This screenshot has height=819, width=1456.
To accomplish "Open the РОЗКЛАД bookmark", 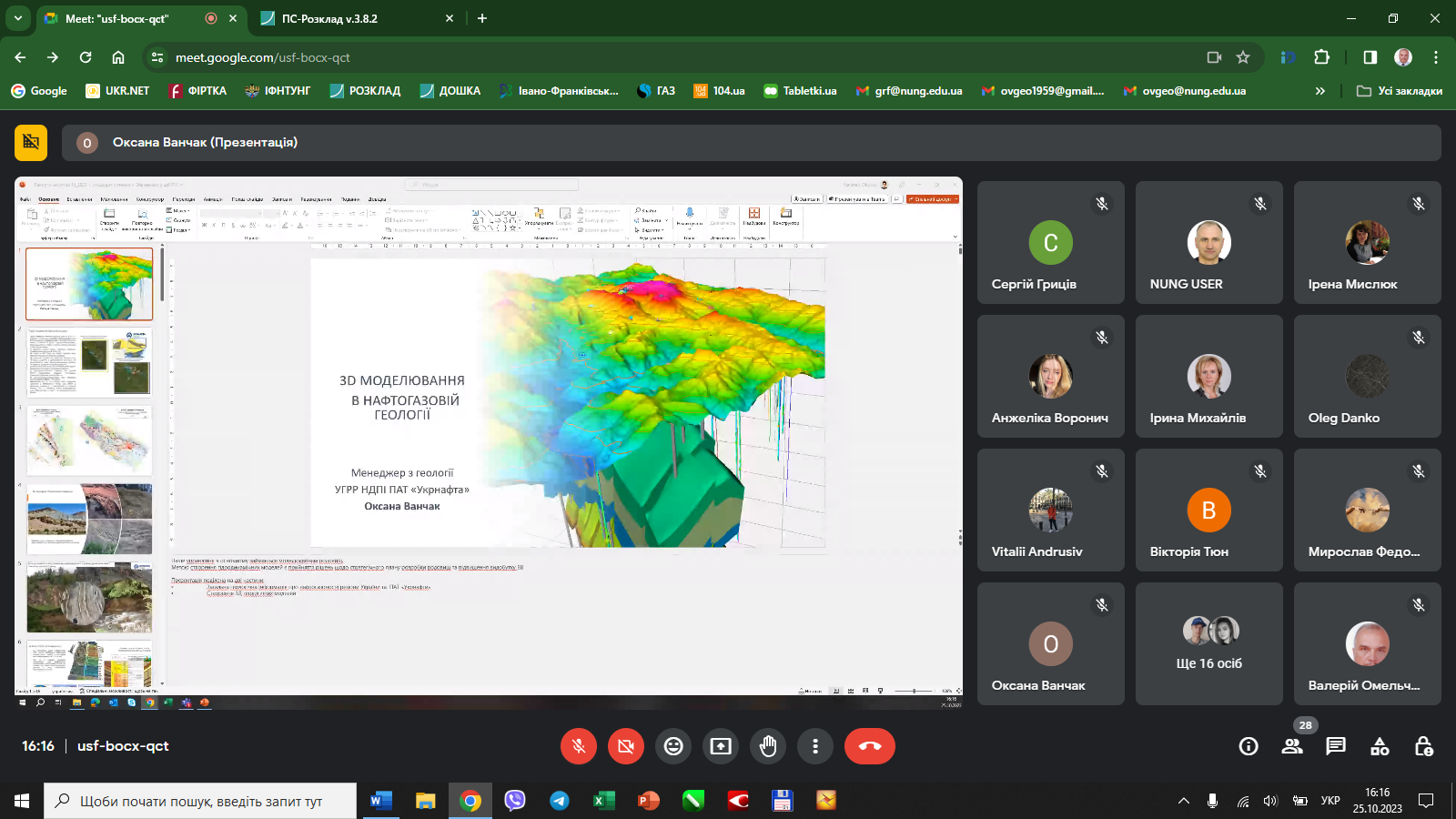I will [365, 91].
